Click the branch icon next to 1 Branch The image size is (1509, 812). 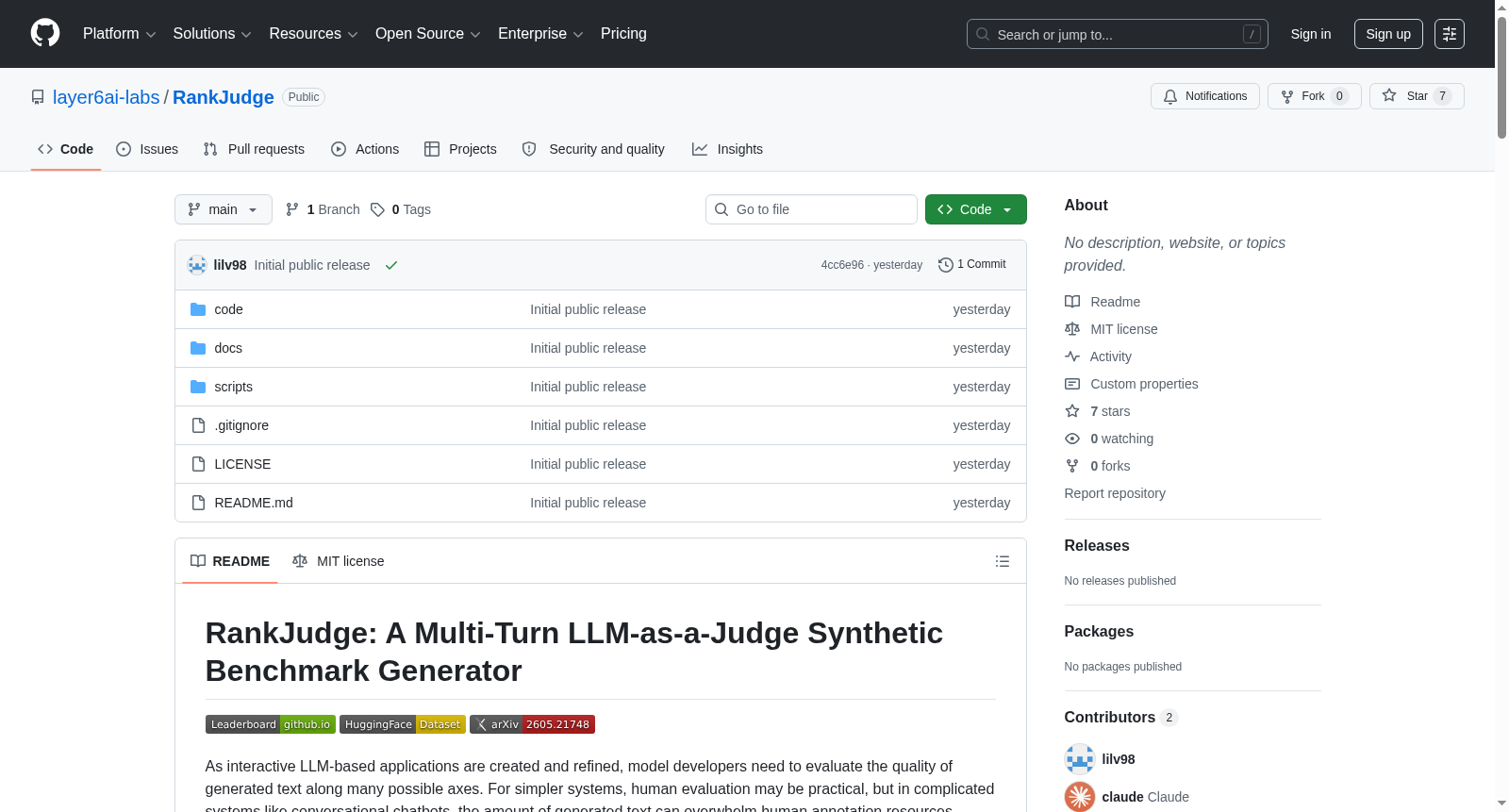tap(292, 209)
